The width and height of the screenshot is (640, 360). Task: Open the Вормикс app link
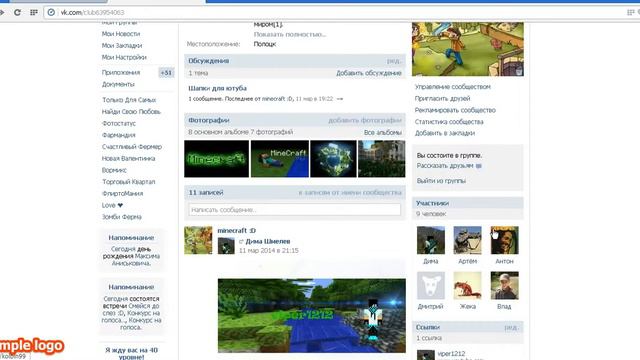[114, 170]
